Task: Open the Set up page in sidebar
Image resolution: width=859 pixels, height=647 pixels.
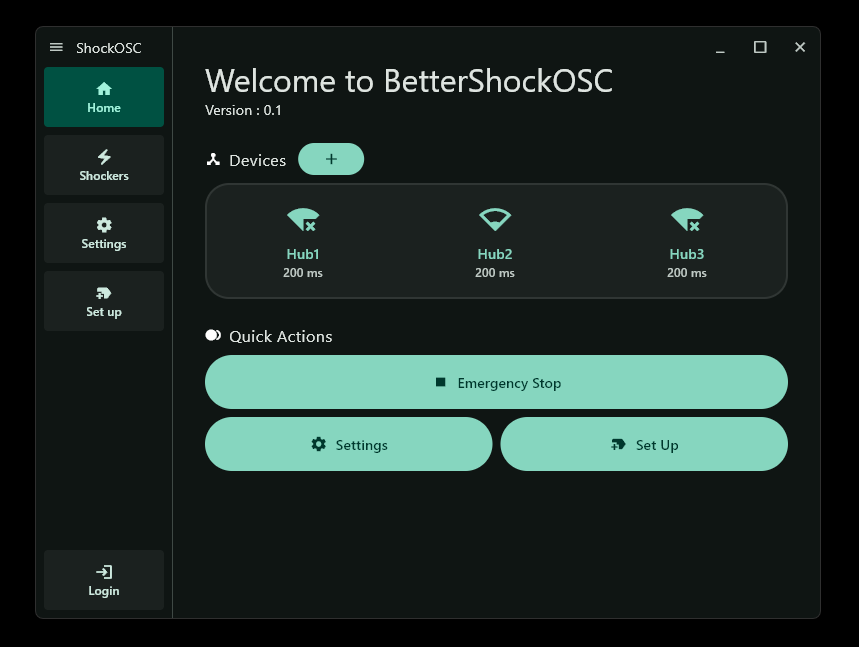Action: pyautogui.click(x=104, y=301)
